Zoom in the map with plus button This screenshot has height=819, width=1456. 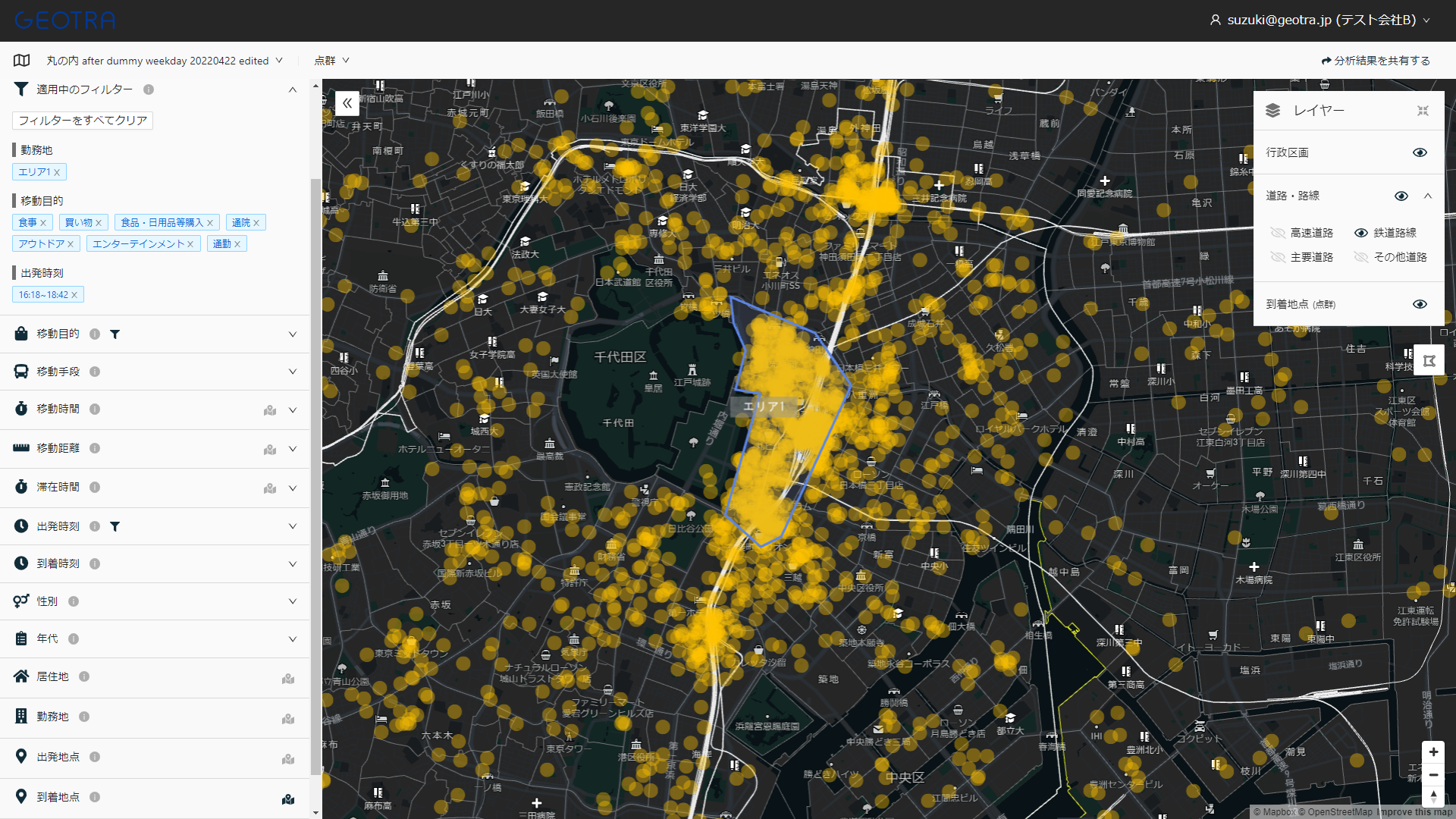(x=1433, y=752)
